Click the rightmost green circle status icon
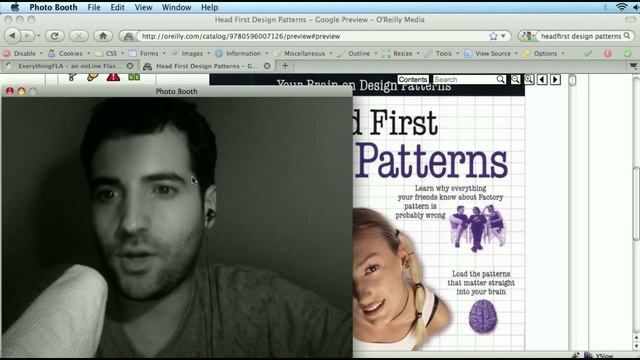The height and width of the screenshot is (360, 640). 627,53
